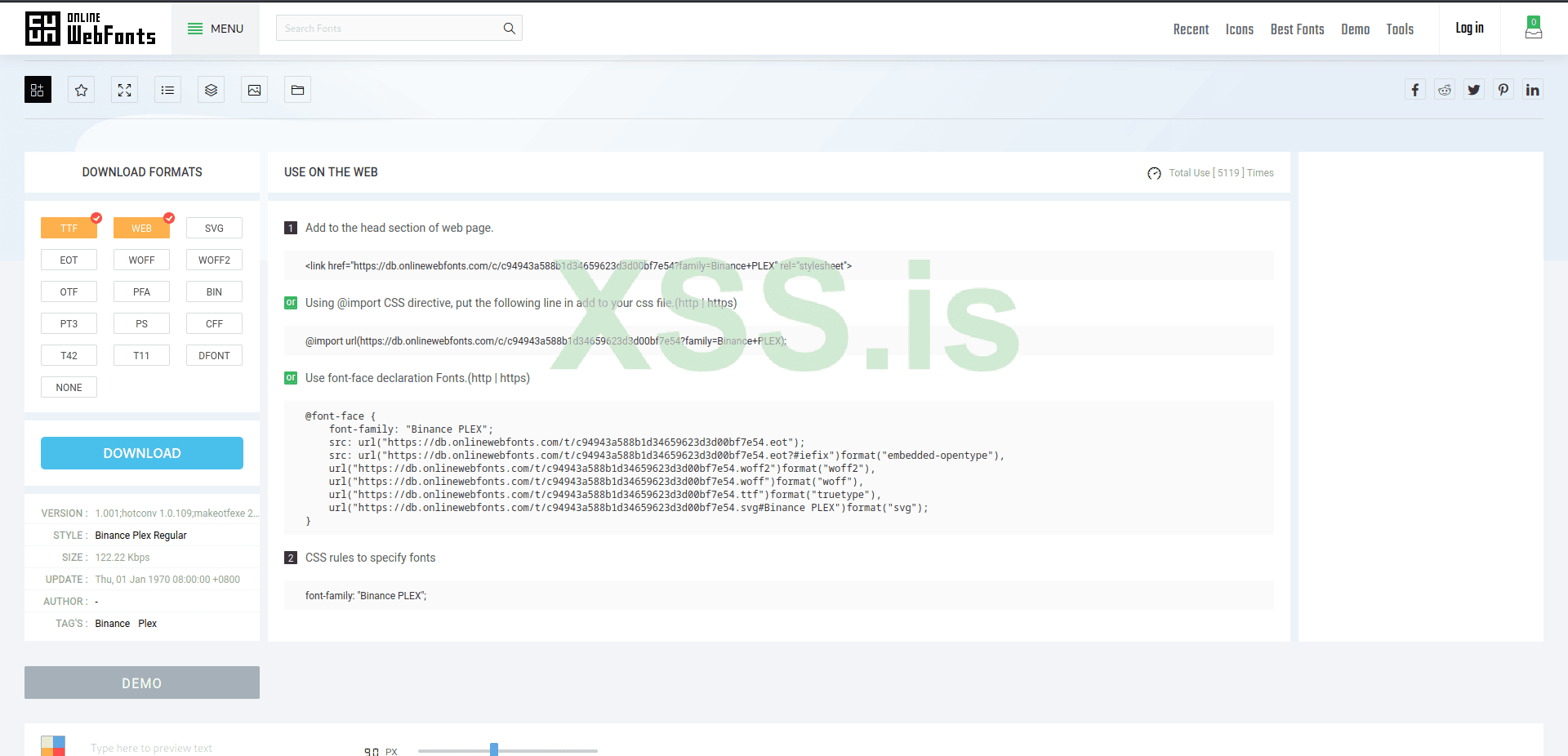Open the Recent fonts page
Viewport: 1568px width, 756px height.
[1191, 29]
